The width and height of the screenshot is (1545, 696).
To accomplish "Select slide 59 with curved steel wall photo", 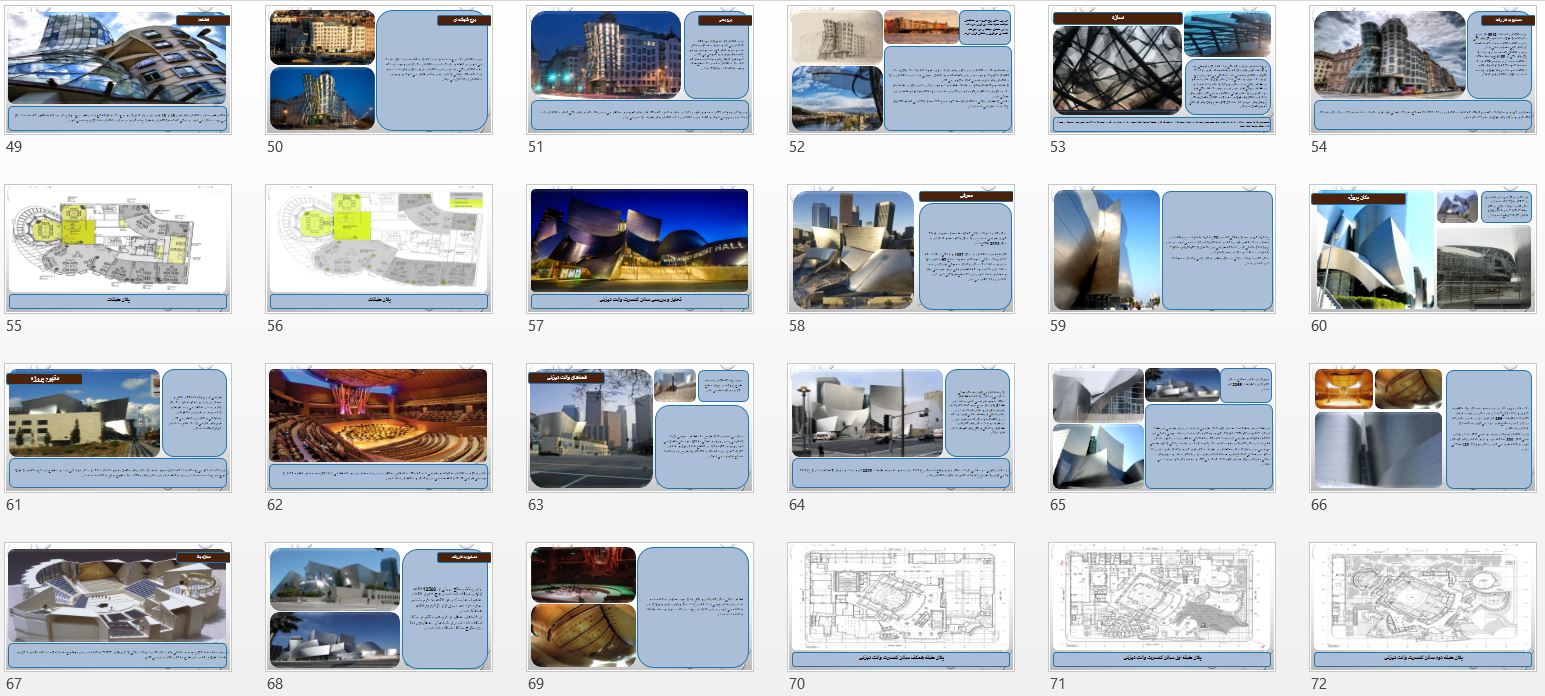I will point(1162,249).
